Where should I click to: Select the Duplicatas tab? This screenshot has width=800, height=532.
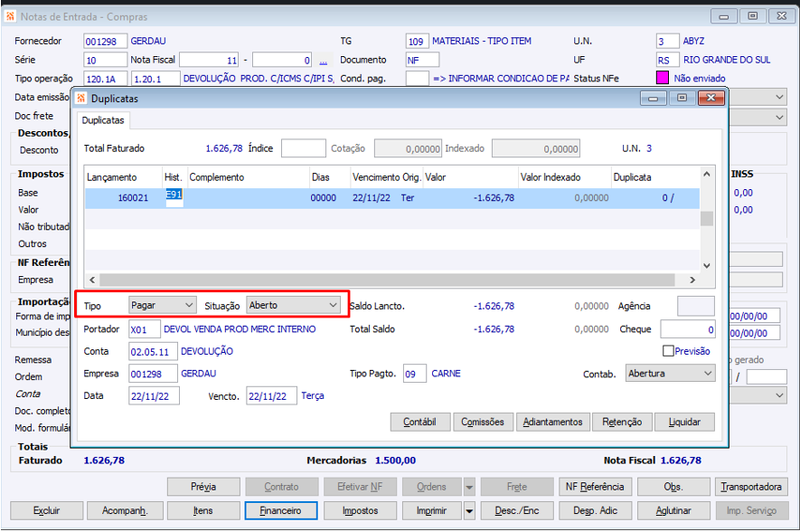tap(103, 120)
